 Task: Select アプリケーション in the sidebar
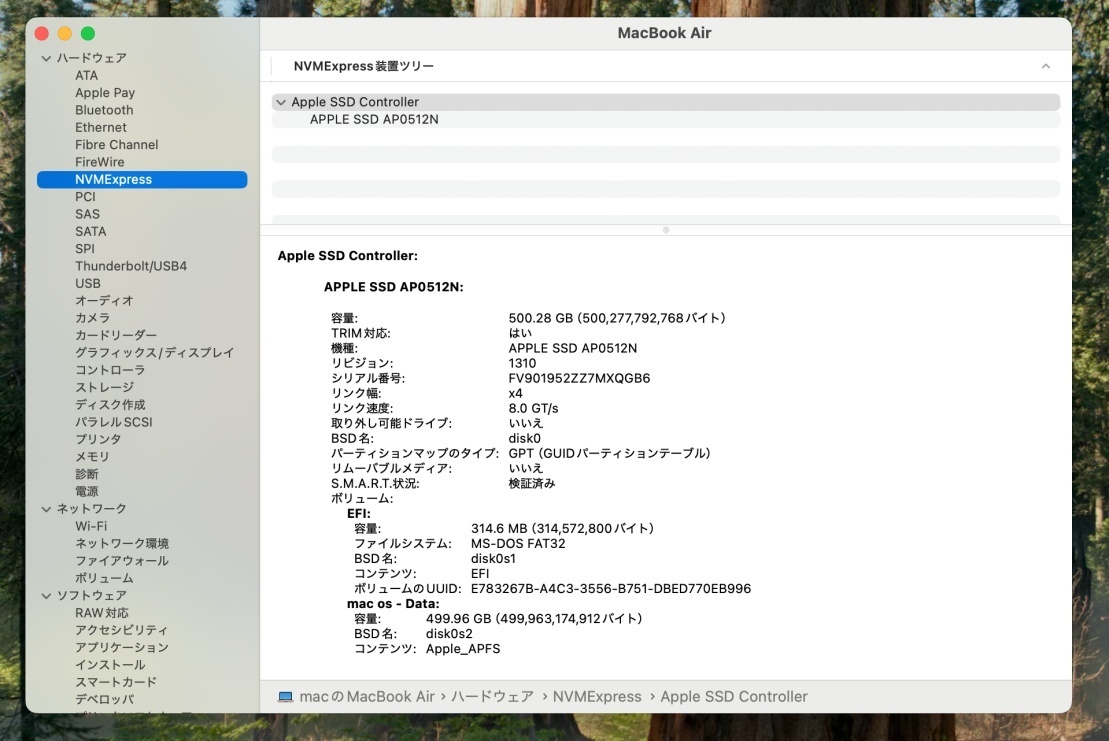click(x=122, y=648)
